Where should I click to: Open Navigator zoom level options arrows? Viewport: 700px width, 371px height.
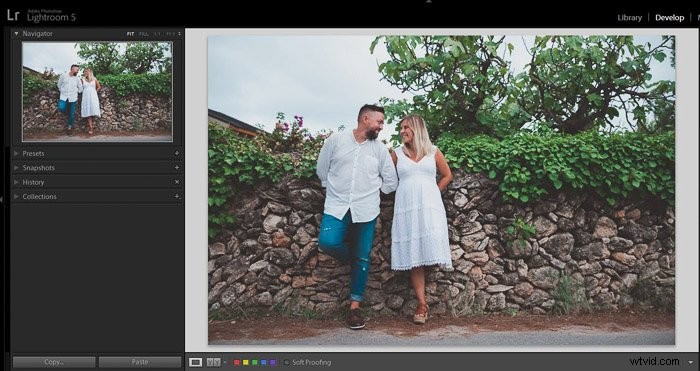[179, 34]
